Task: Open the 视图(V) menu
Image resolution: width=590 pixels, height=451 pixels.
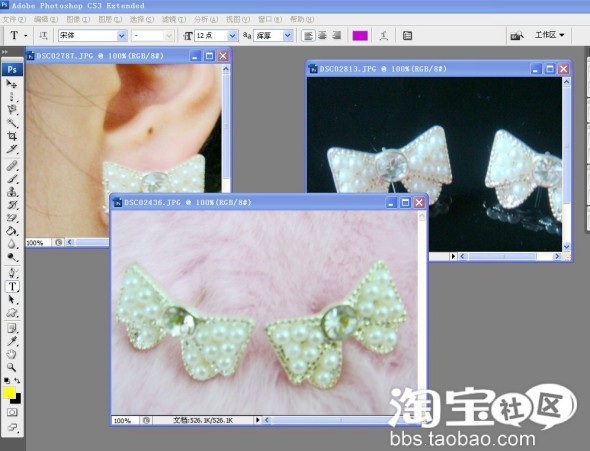Action: click(238, 19)
